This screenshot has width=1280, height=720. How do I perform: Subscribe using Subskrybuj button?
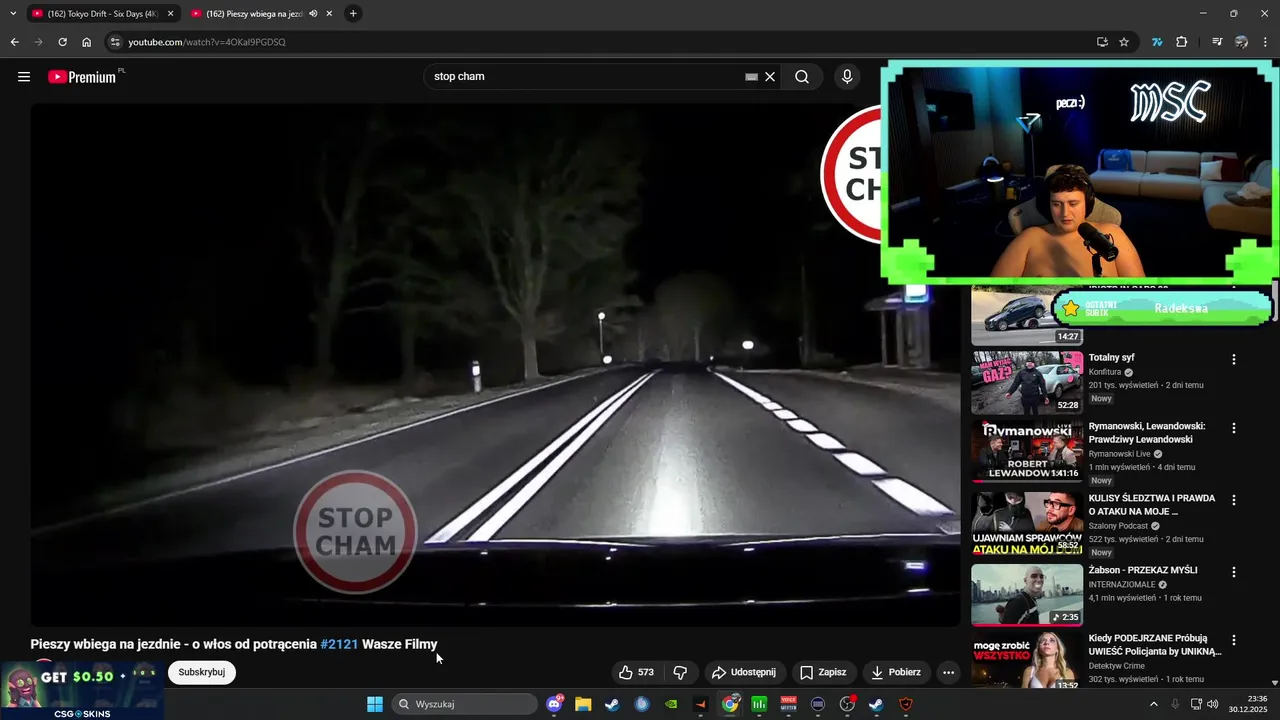pyautogui.click(x=202, y=672)
